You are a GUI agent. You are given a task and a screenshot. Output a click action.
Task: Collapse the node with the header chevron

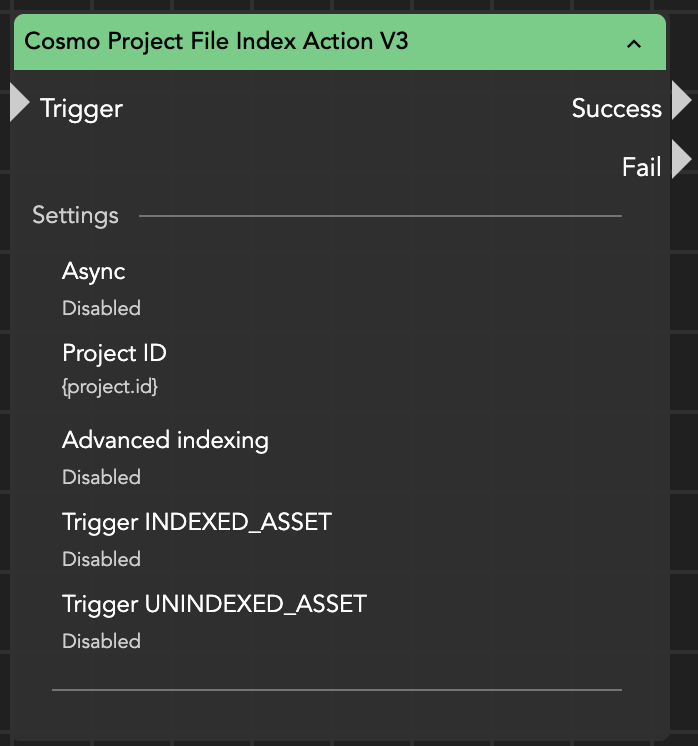tap(633, 43)
